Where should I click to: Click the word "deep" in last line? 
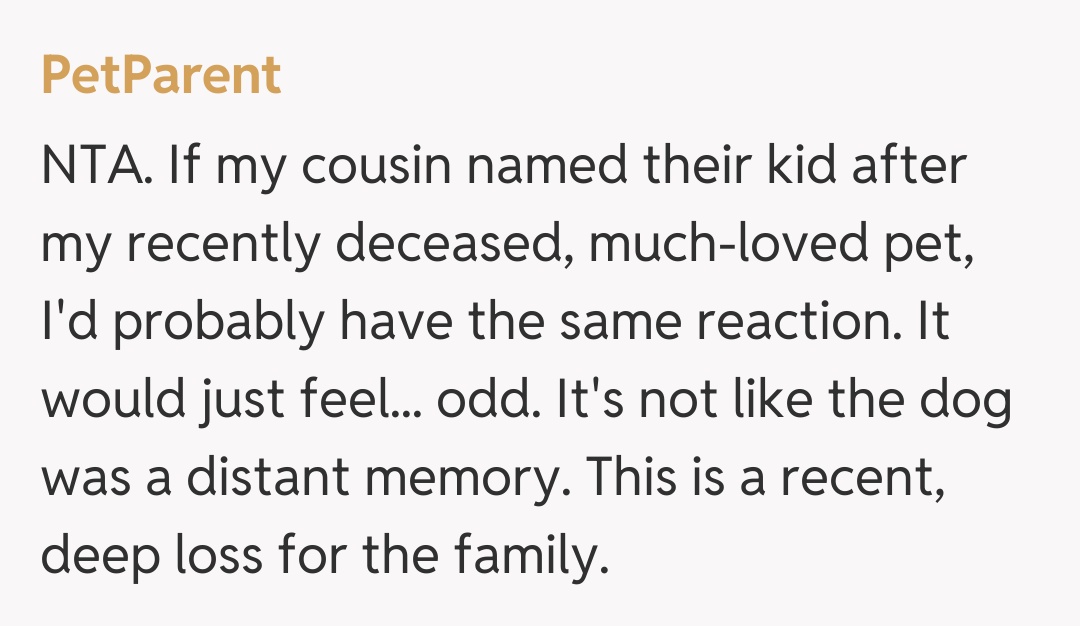tap(98, 557)
